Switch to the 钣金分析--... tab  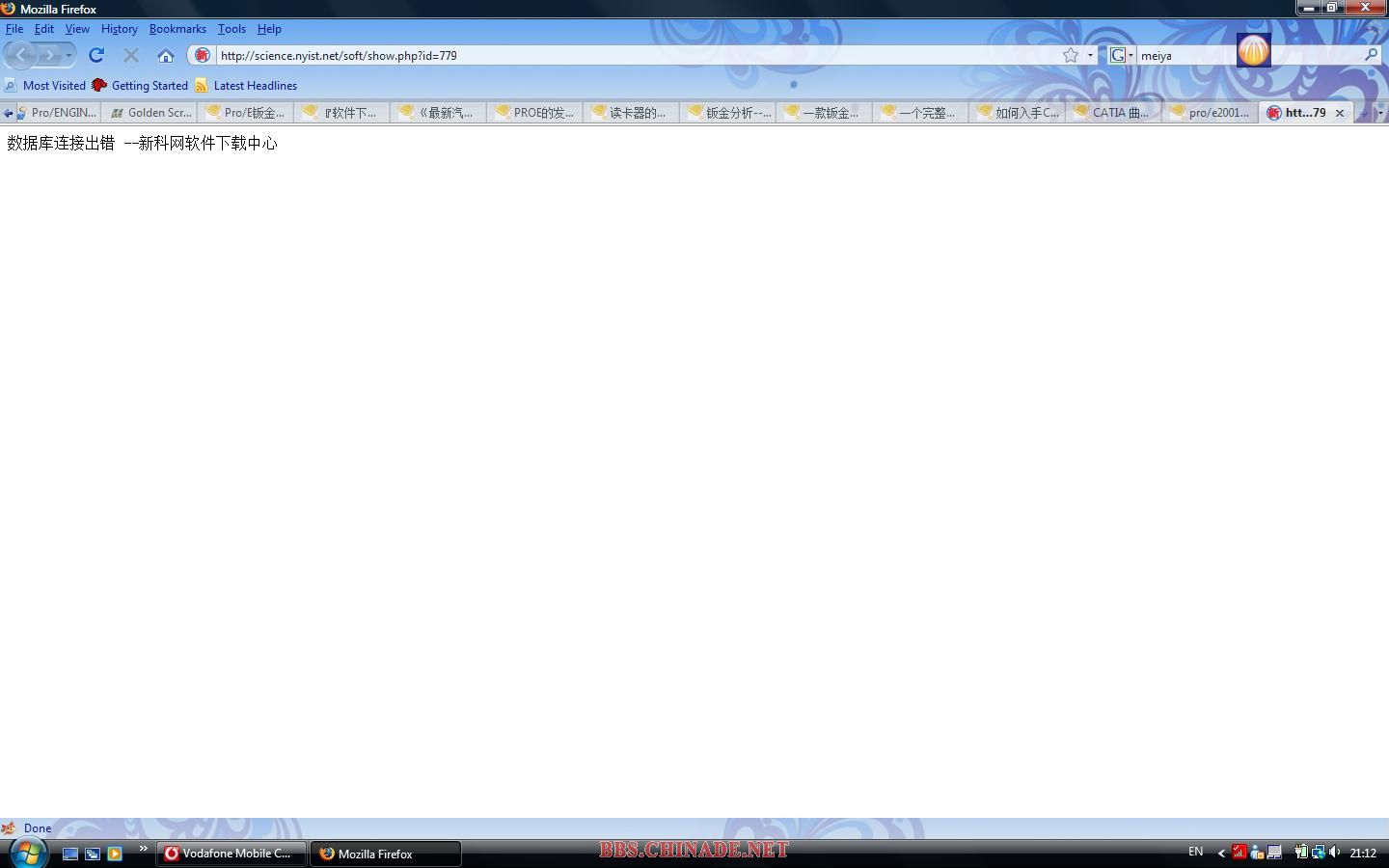point(728,113)
